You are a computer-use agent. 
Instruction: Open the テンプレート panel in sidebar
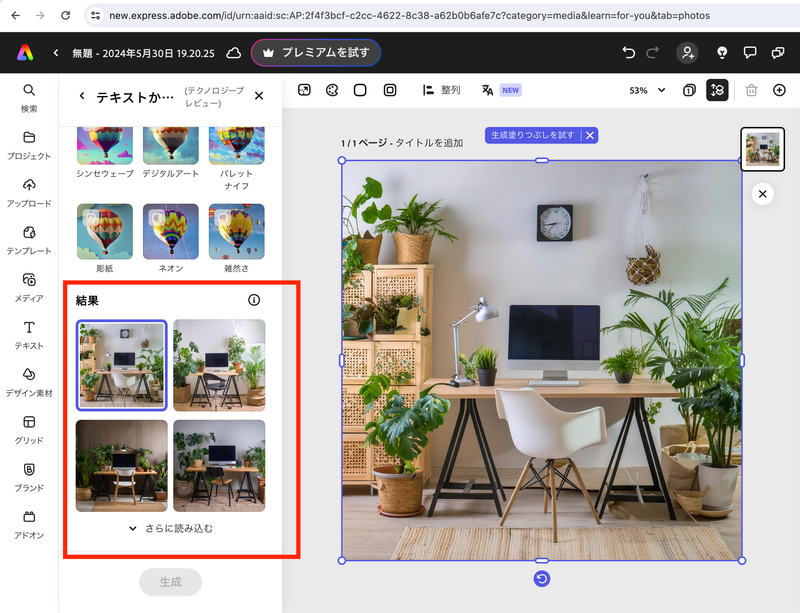pyautogui.click(x=28, y=240)
